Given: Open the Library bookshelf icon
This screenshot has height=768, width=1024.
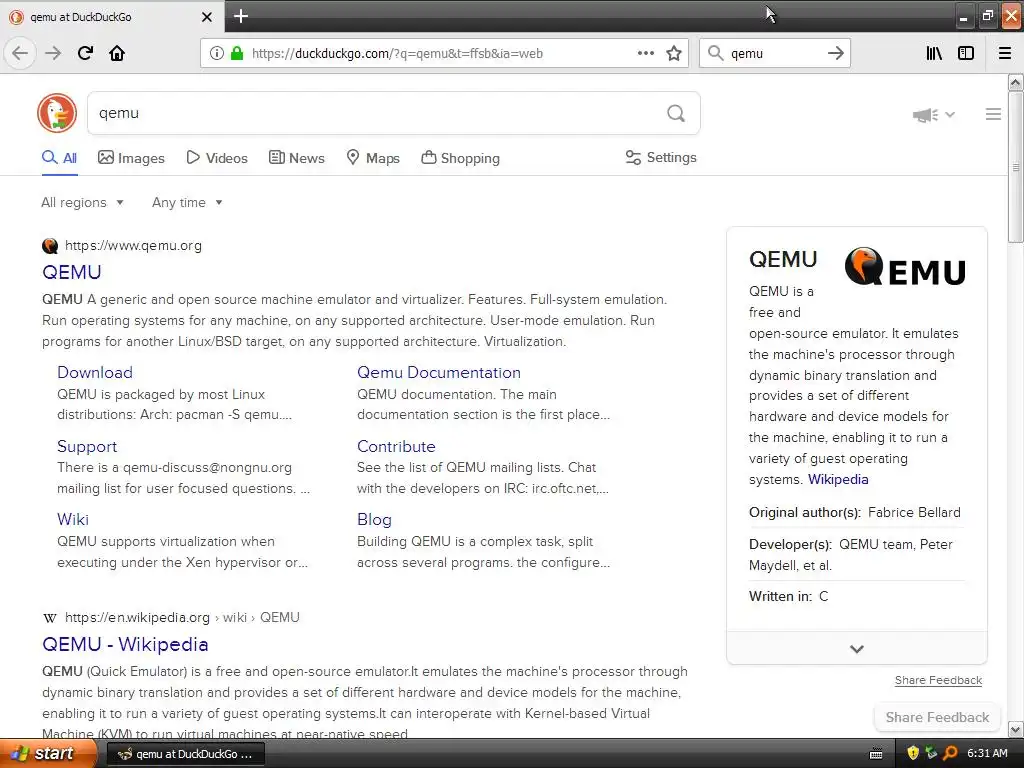Looking at the screenshot, I should [x=934, y=53].
